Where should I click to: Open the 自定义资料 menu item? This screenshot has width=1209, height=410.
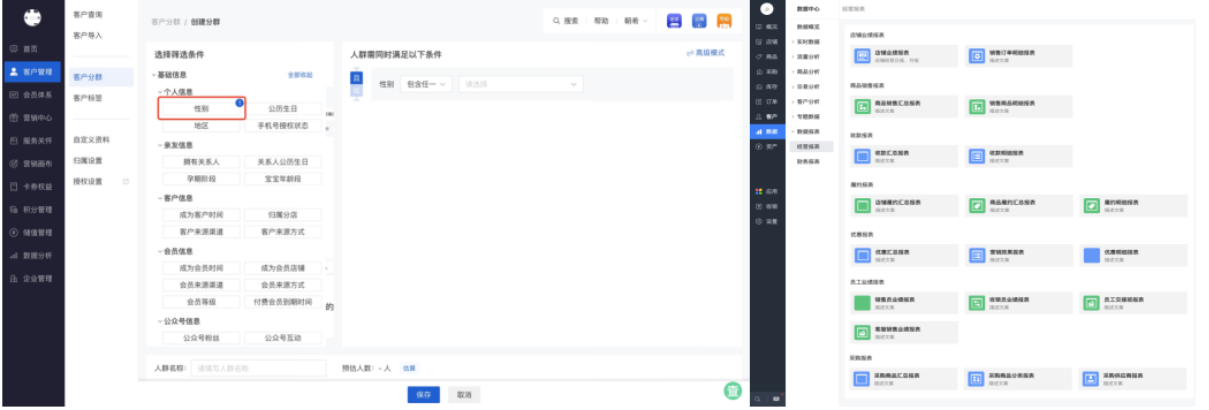(x=92, y=140)
